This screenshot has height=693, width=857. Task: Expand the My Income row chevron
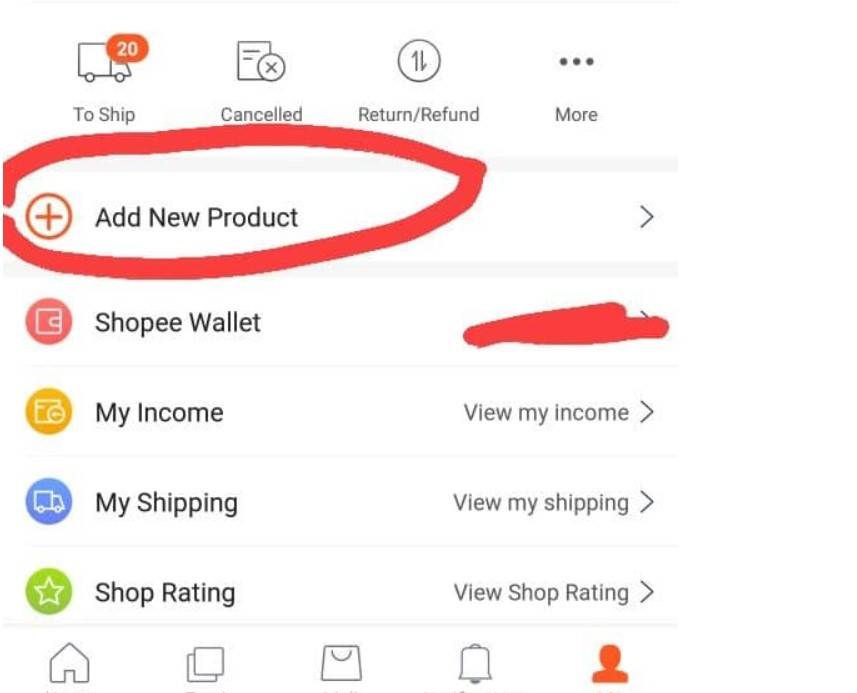[x=647, y=412]
